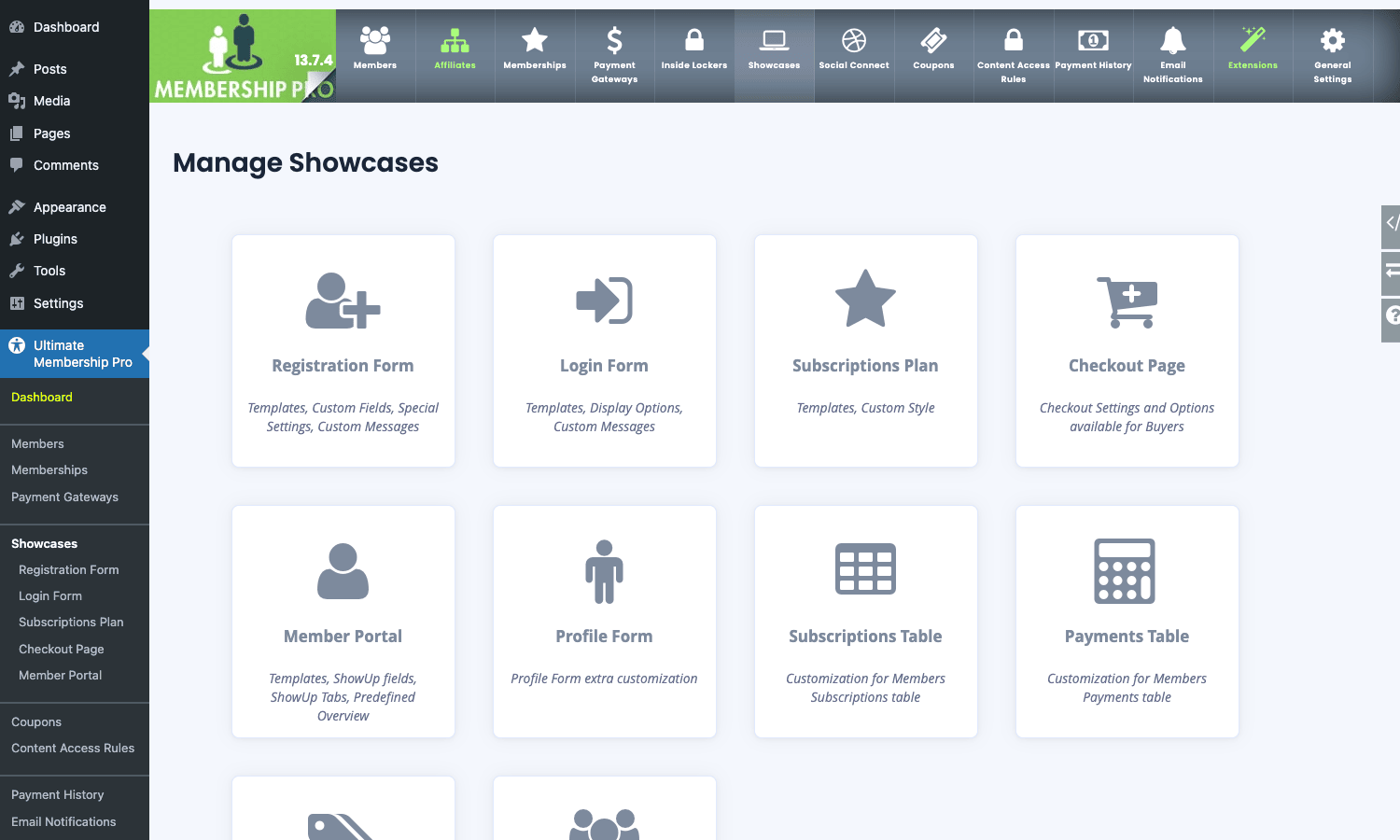The height and width of the screenshot is (840, 1400).
Task: Open Payment History sidebar link
Action: (x=58, y=794)
